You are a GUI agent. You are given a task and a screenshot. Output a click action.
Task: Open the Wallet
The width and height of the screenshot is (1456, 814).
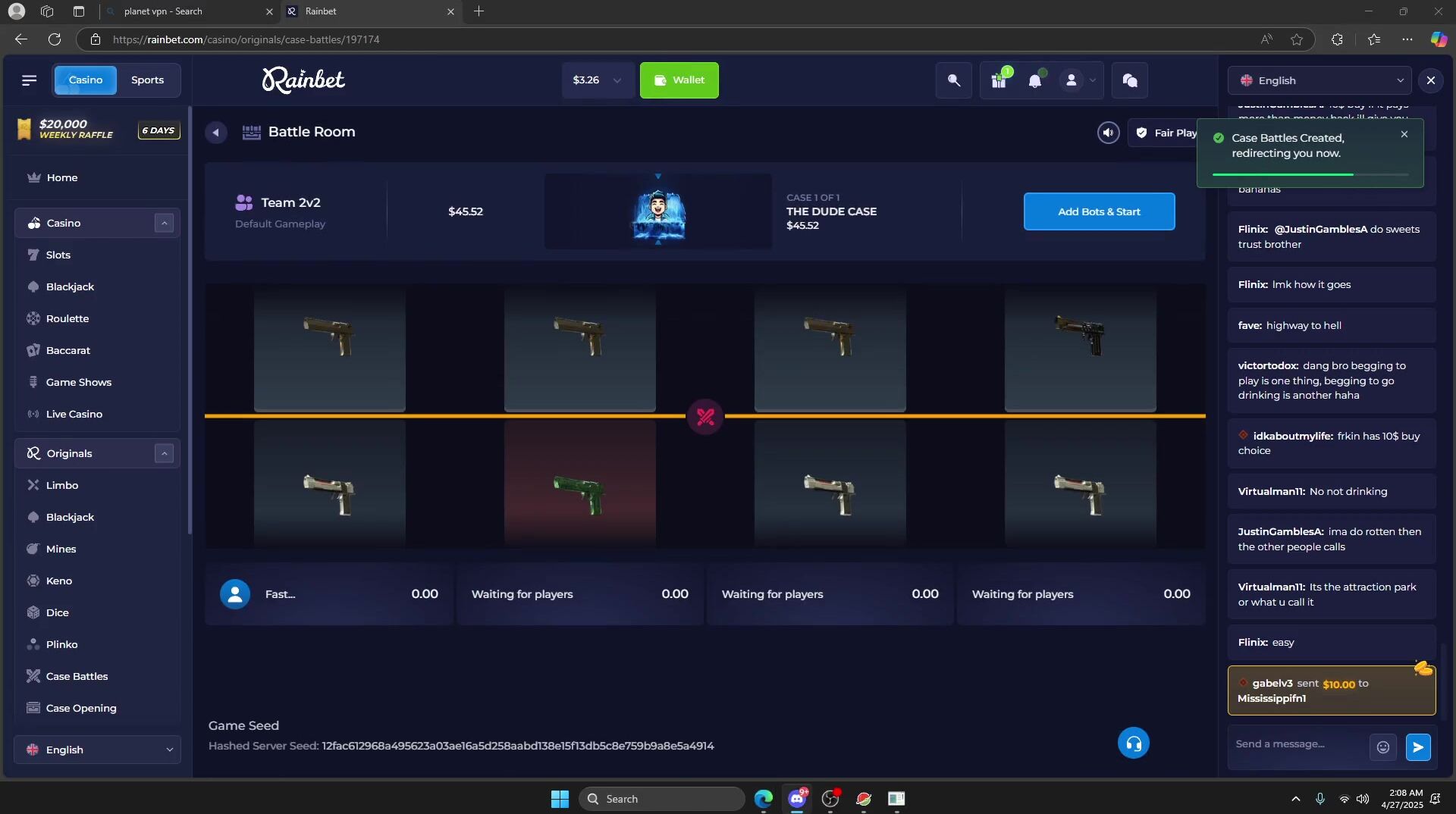coord(679,80)
